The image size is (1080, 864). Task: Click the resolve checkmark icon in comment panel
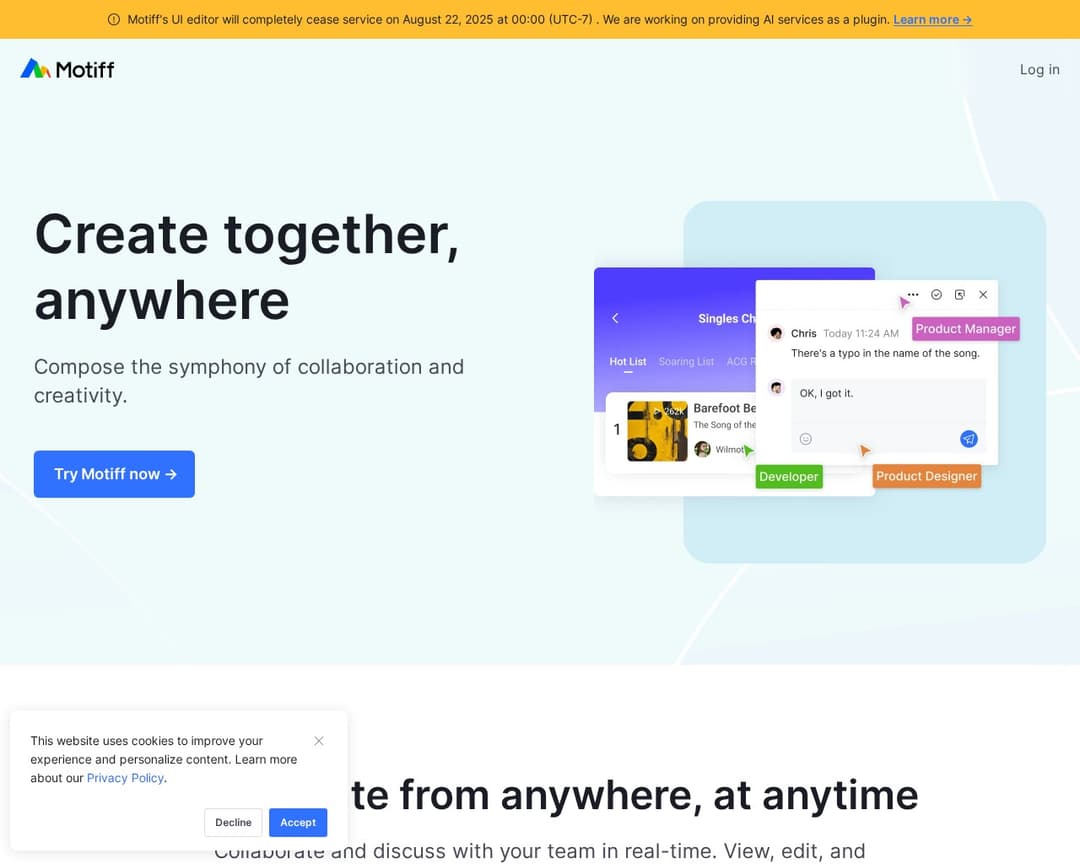click(x=937, y=295)
